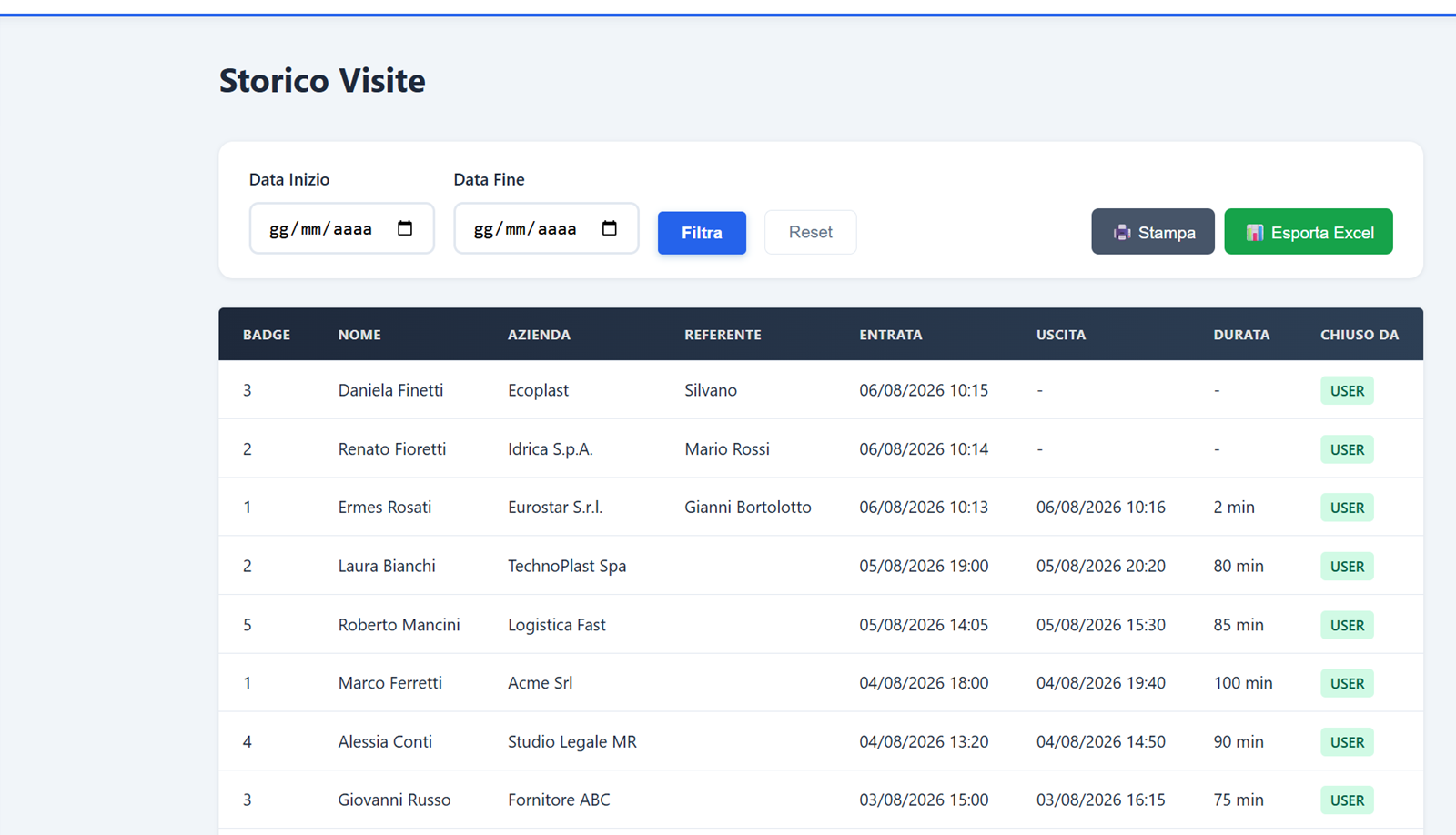Click the entry time 05/08/2026 14:05

tap(924, 625)
